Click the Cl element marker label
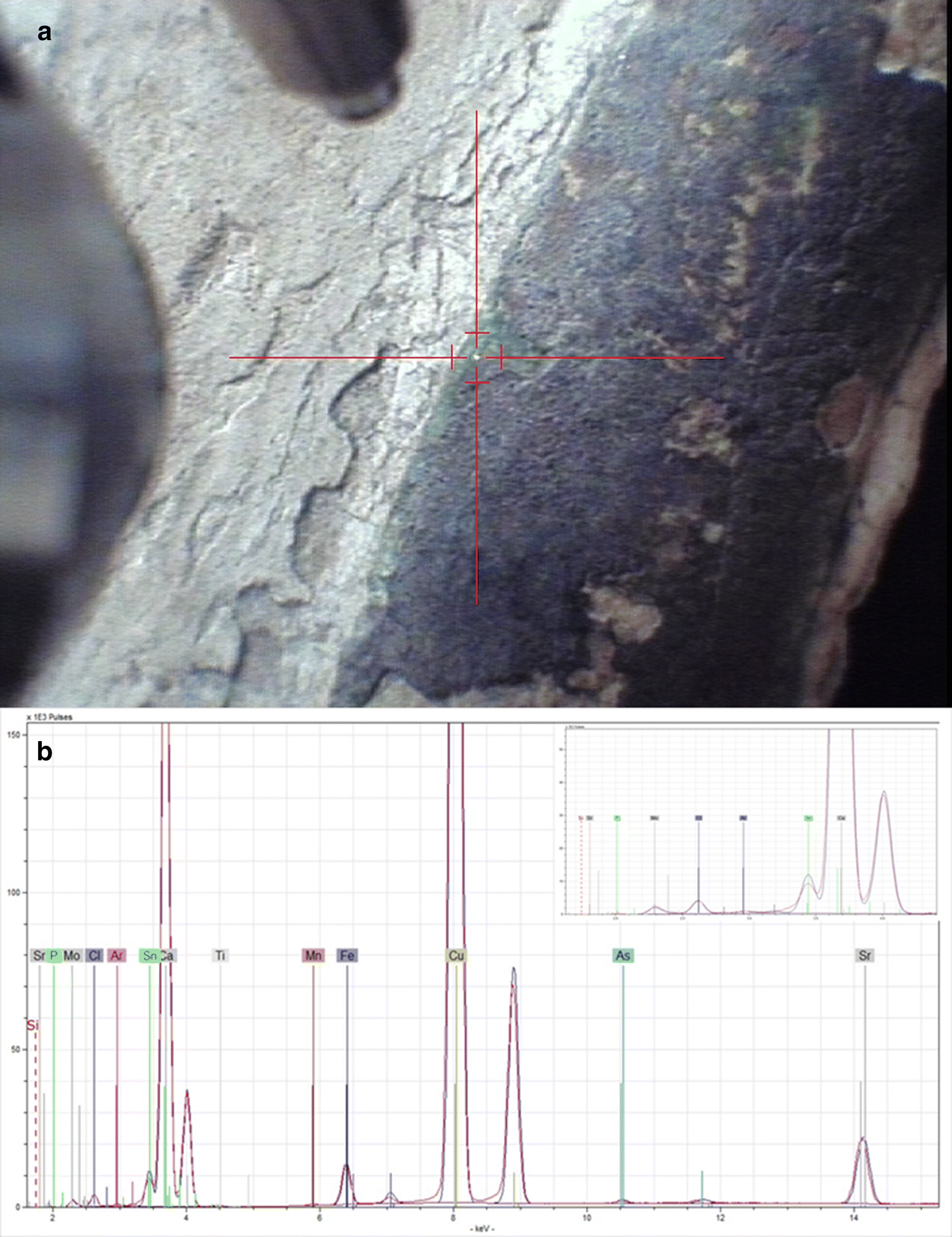This screenshot has height=1237, width=952. (94, 956)
